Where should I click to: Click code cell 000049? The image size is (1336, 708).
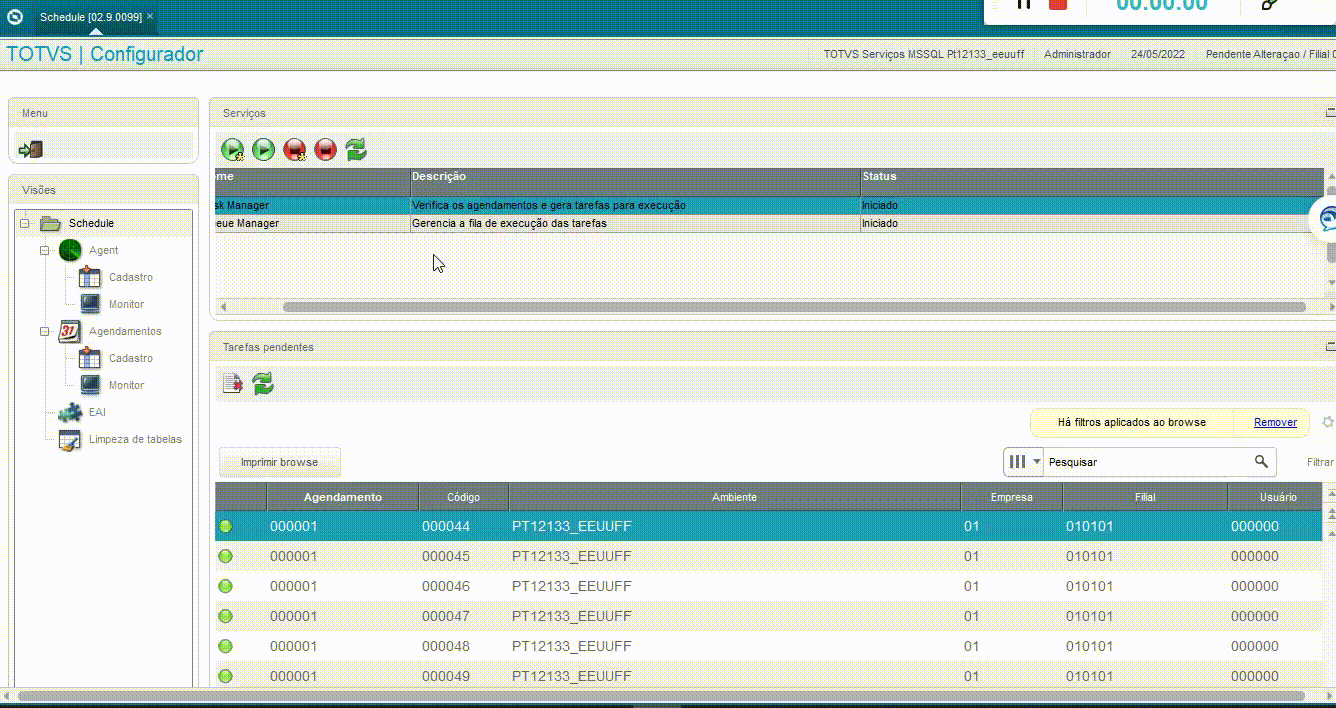coord(446,676)
